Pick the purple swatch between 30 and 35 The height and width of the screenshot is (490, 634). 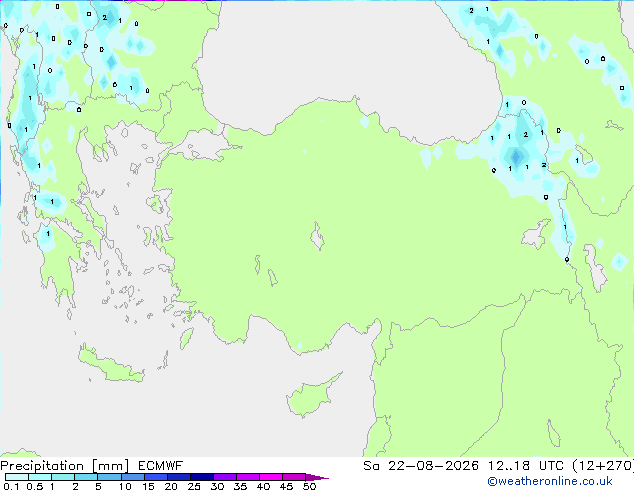(224, 477)
